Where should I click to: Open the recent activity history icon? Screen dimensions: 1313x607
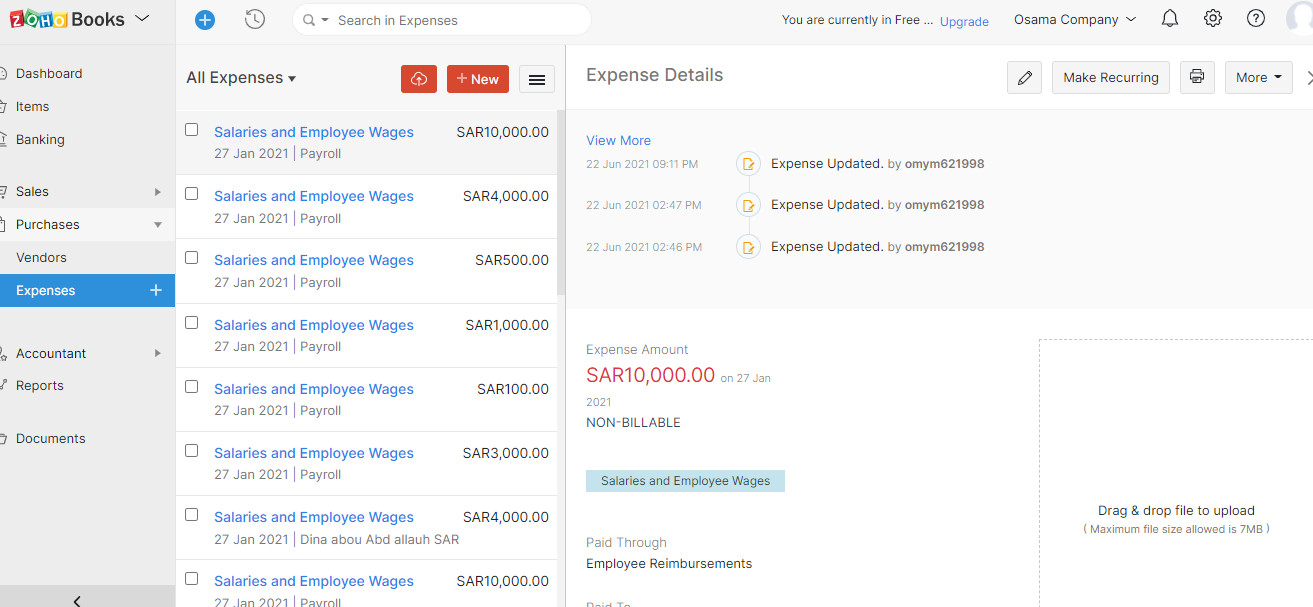click(255, 19)
